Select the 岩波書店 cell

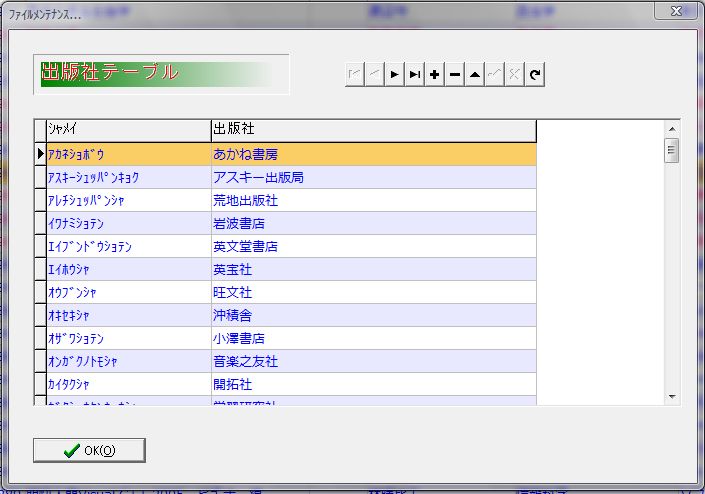(372, 223)
